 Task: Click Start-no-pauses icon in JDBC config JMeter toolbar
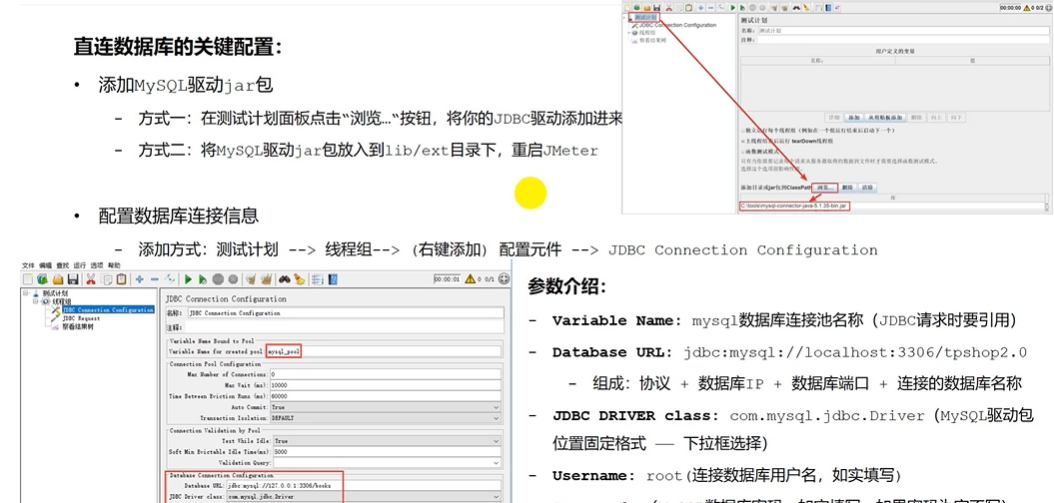203,280
